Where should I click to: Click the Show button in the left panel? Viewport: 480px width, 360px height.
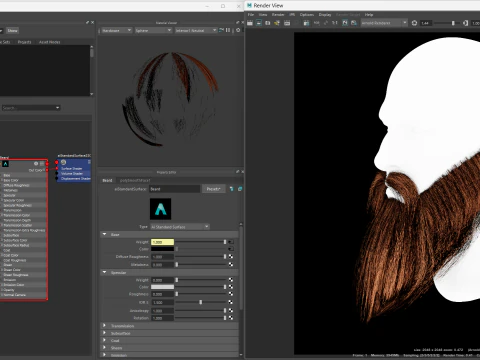pyautogui.click(x=12, y=31)
